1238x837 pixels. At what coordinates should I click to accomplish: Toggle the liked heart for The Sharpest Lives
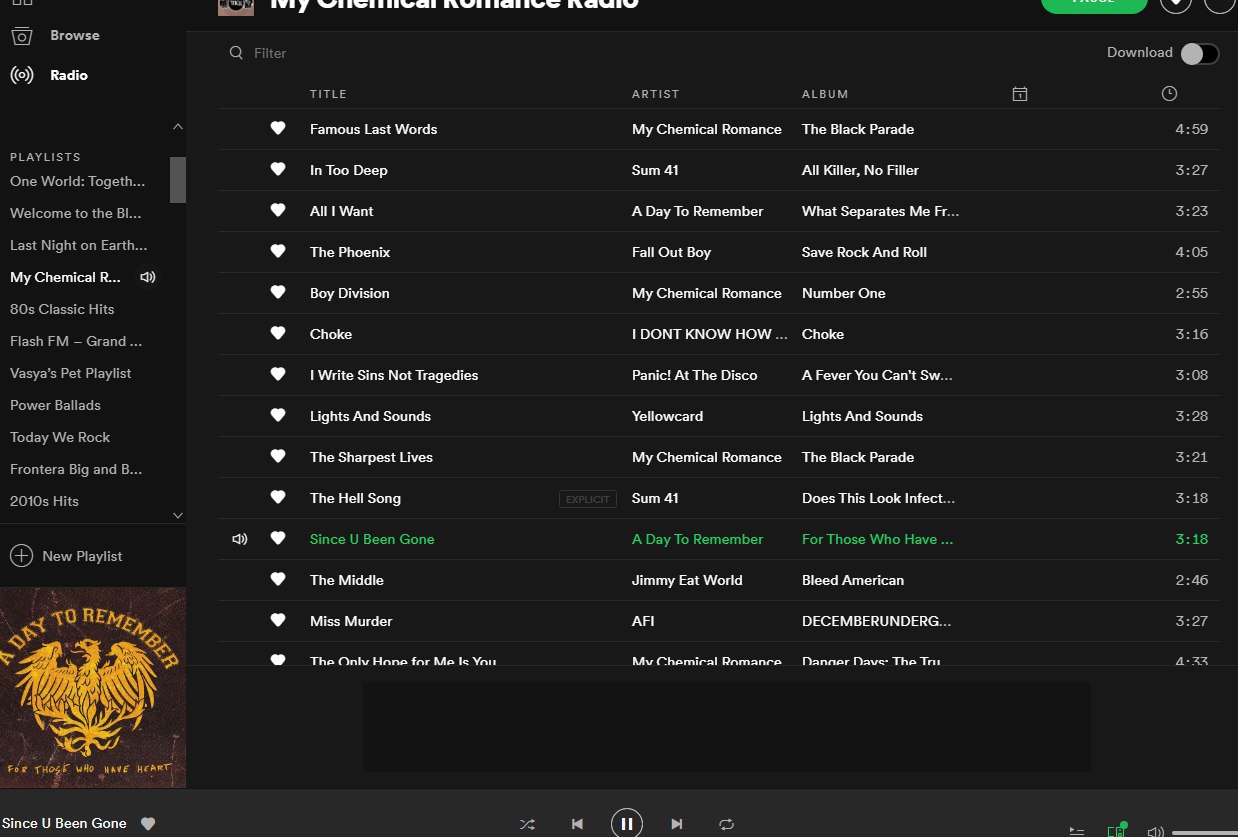tap(278, 456)
